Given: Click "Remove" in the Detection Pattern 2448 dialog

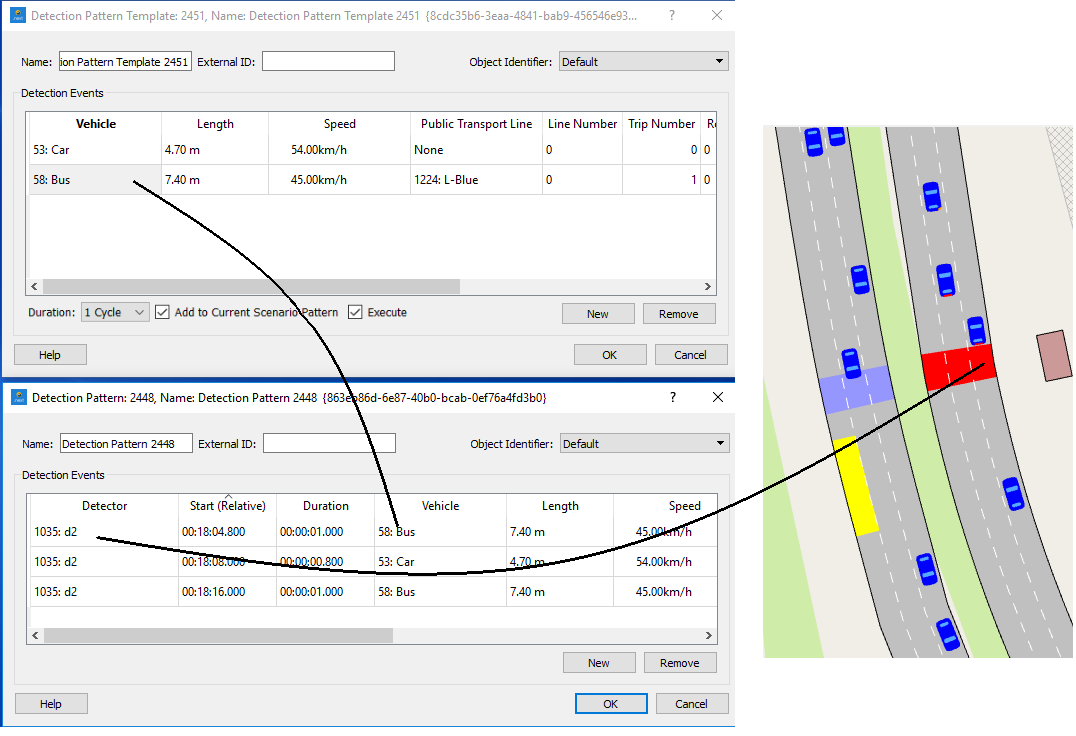Looking at the screenshot, I should point(680,662).
